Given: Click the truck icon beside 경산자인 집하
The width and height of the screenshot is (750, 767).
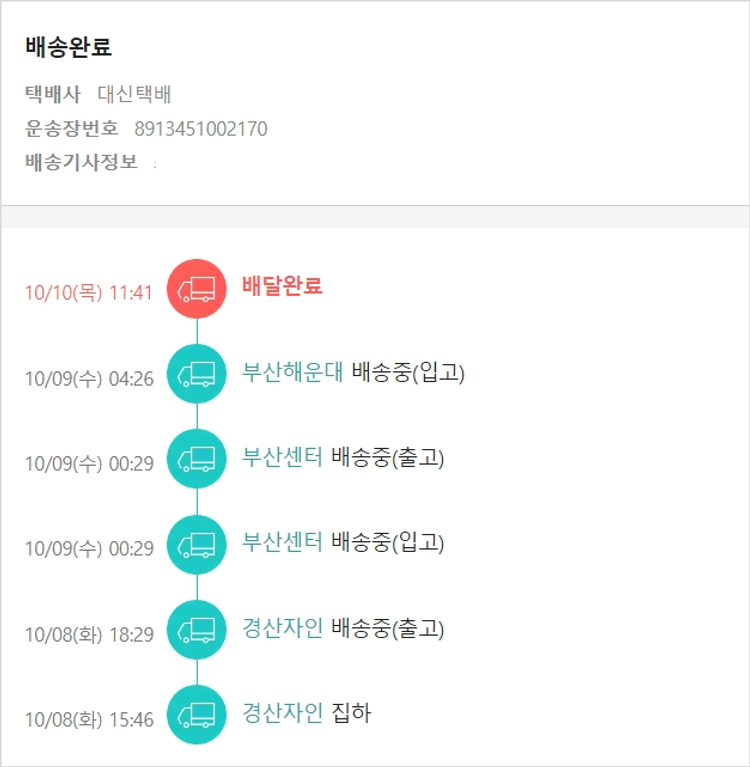Looking at the screenshot, I should click(197, 715).
